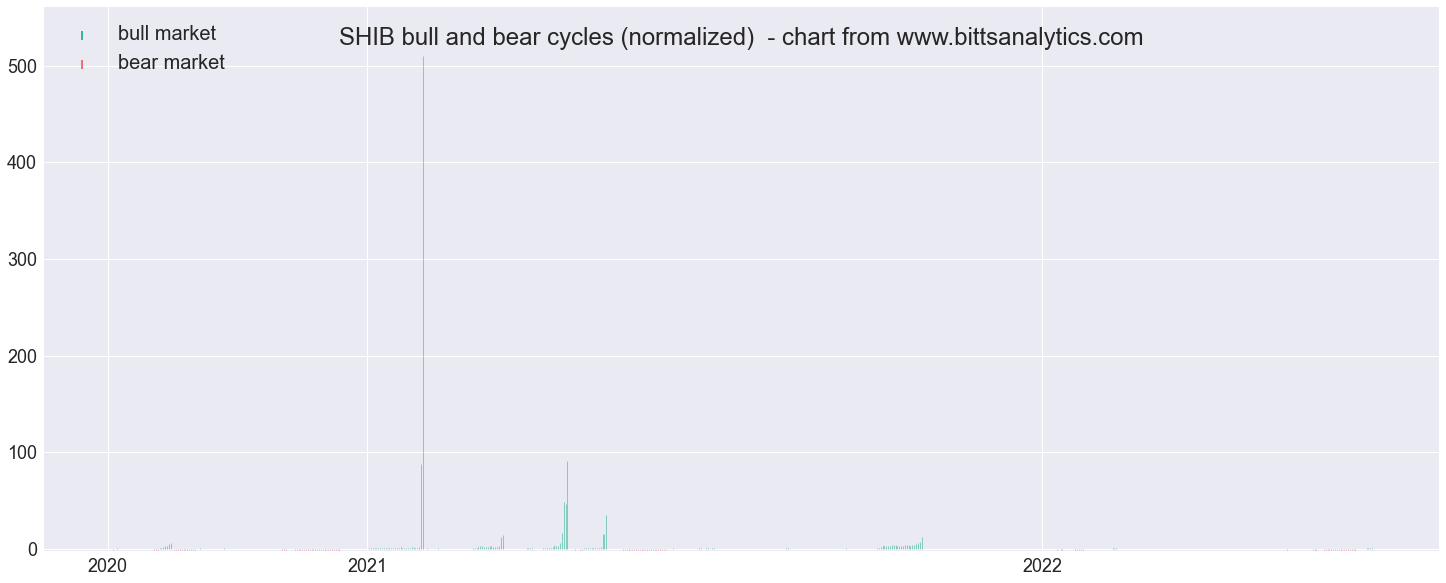
Task: Click the green candle cluster in late 2021
Action: (x=900, y=545)
